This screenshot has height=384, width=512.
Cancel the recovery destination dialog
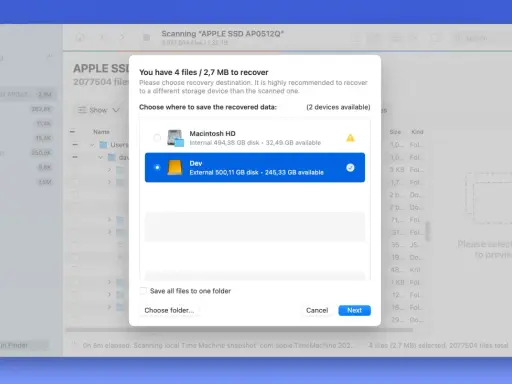(317, 310)
